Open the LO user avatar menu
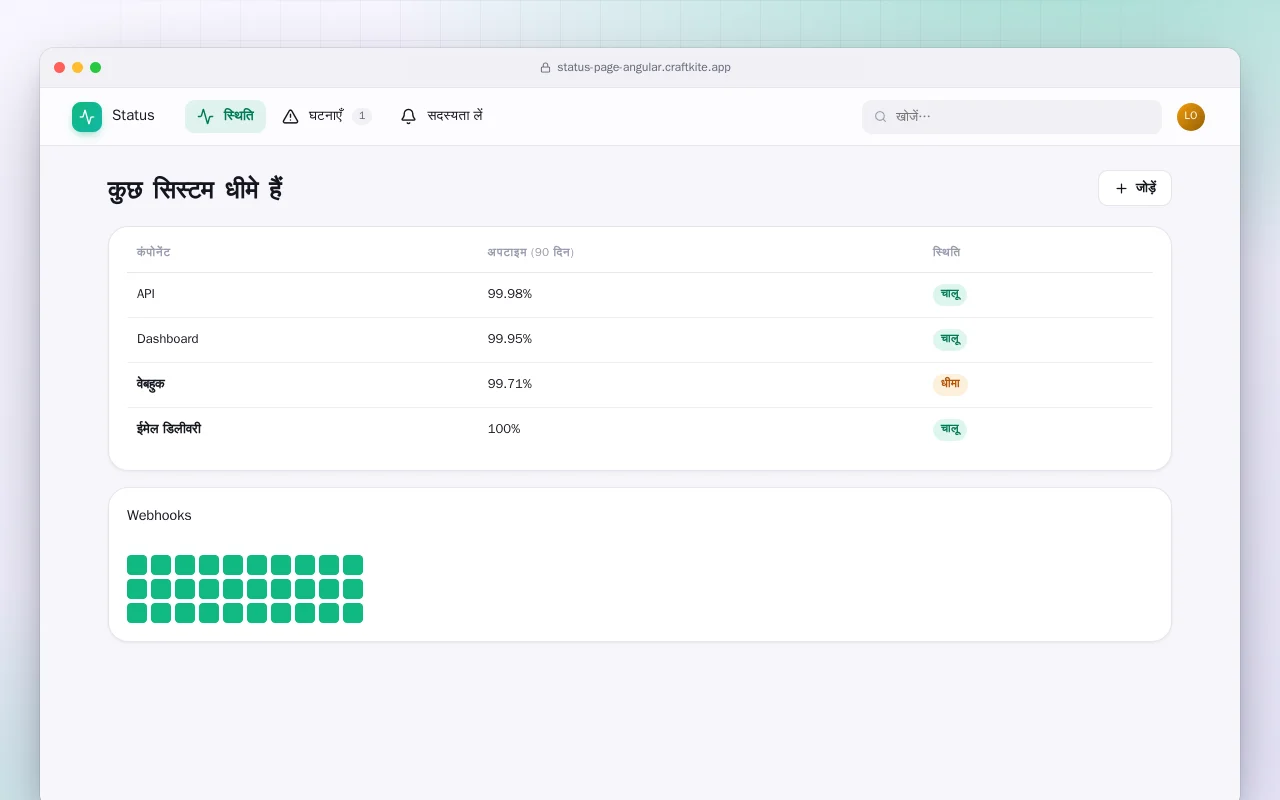 tap(1191, 117)
